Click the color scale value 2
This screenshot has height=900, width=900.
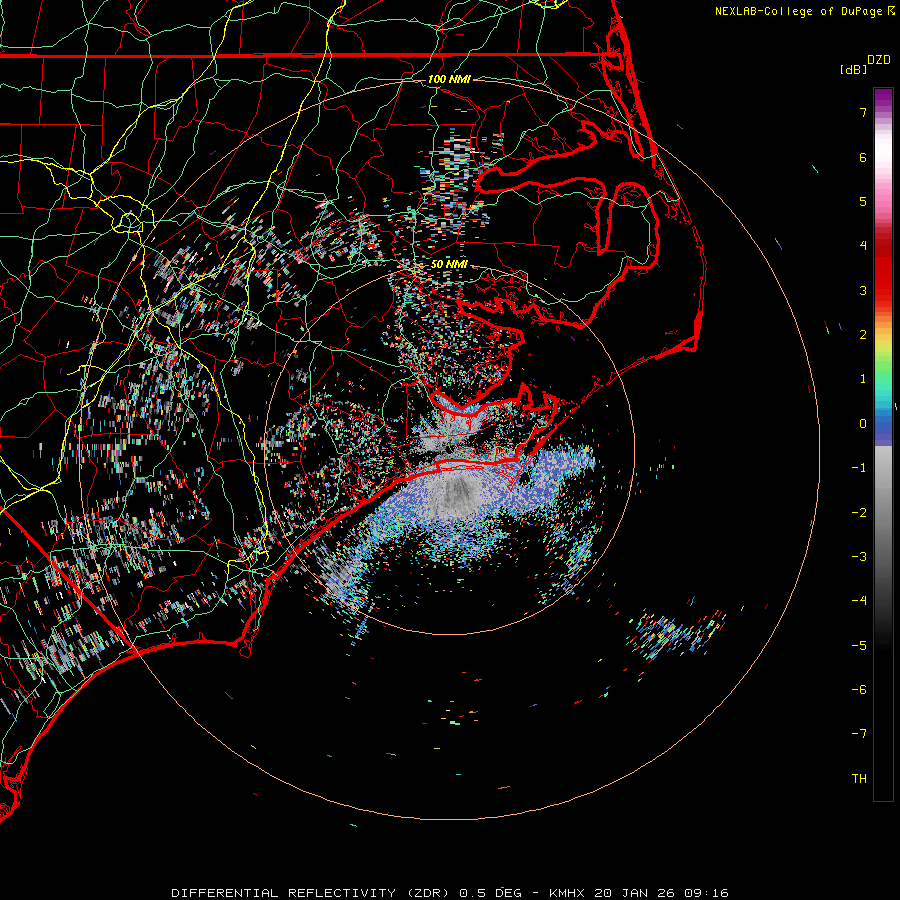[863, 335]
